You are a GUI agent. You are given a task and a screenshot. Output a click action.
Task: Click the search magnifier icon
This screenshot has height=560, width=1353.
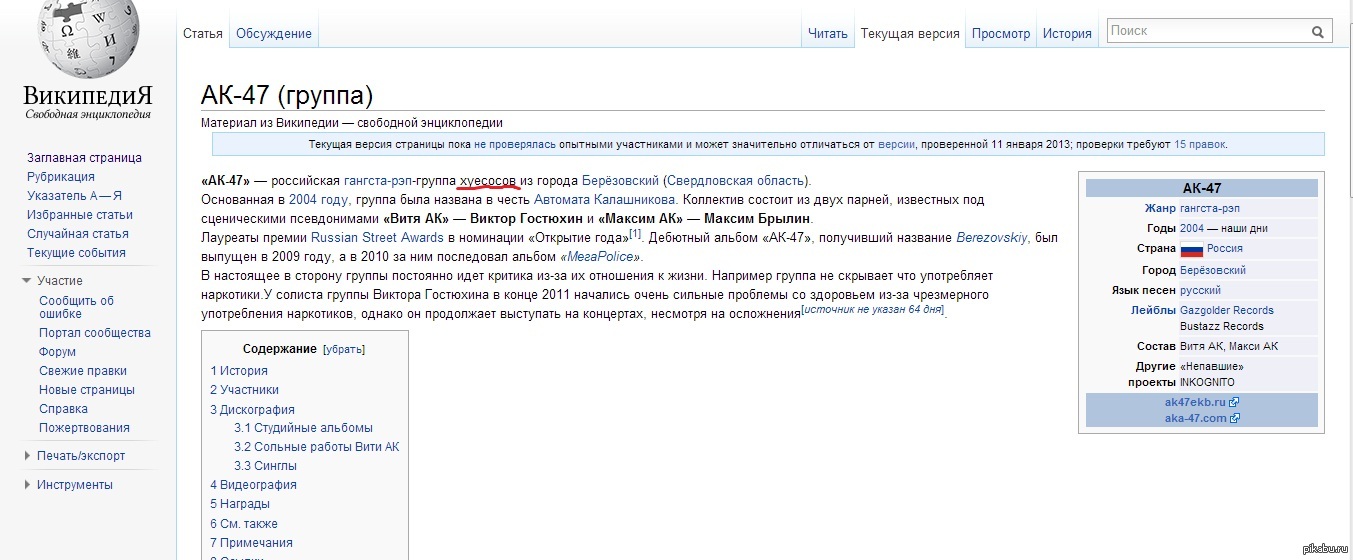1318,32
